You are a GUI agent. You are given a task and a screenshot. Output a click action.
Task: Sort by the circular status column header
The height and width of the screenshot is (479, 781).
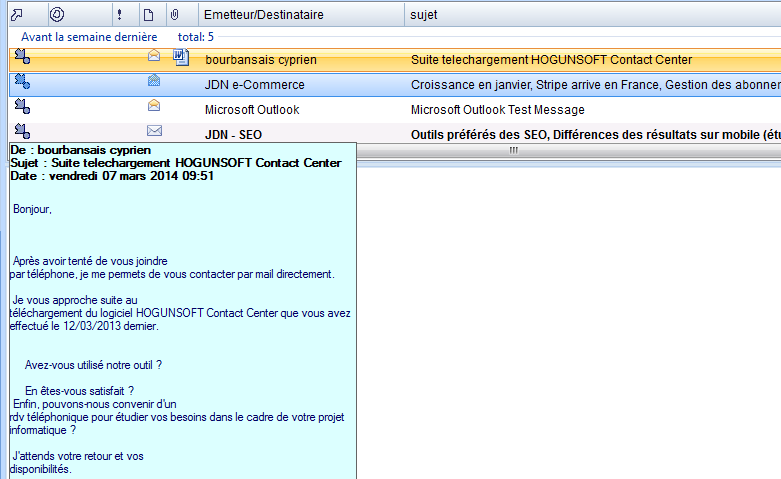tap(57, 14)
